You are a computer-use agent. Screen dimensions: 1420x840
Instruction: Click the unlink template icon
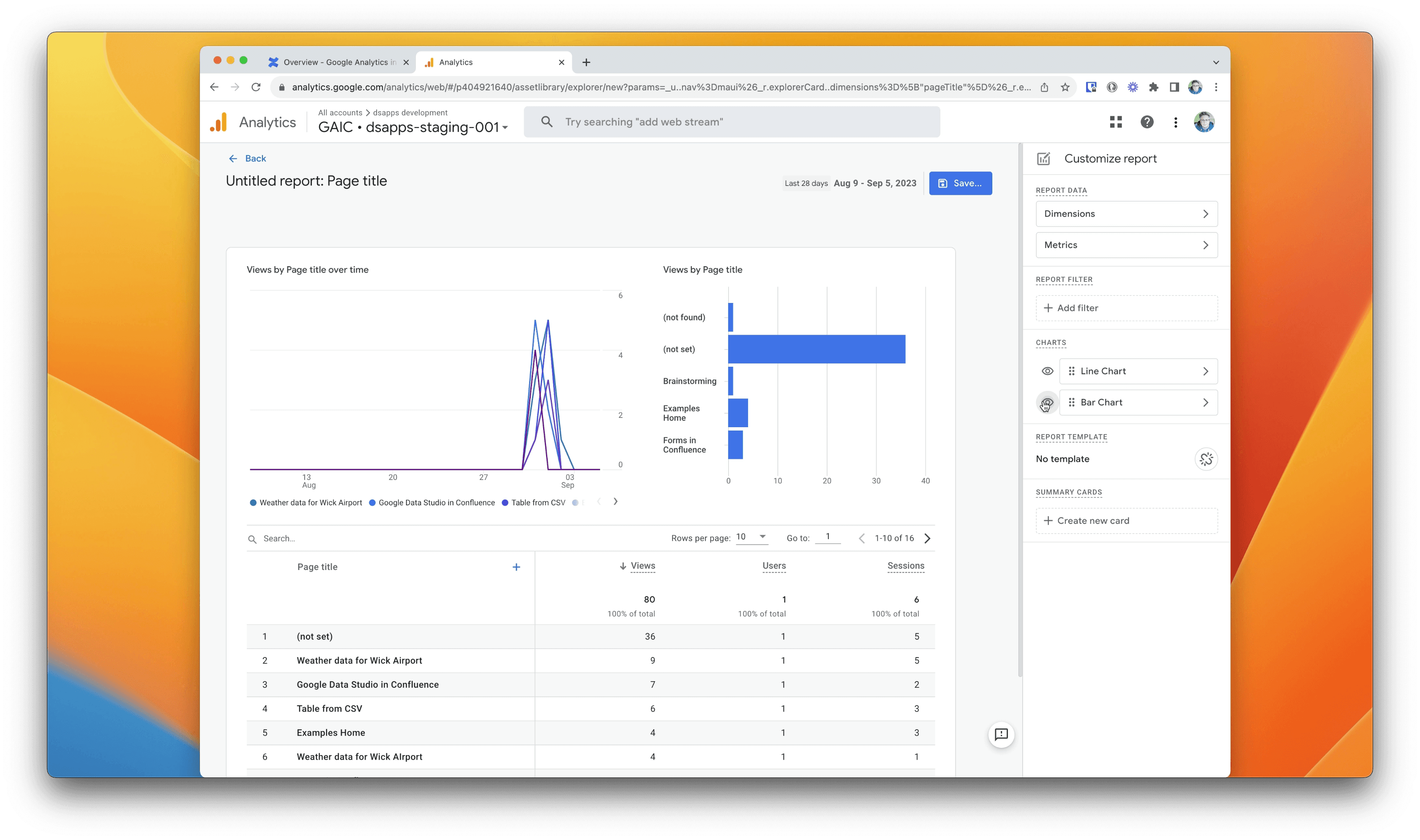coord(1205,459)
